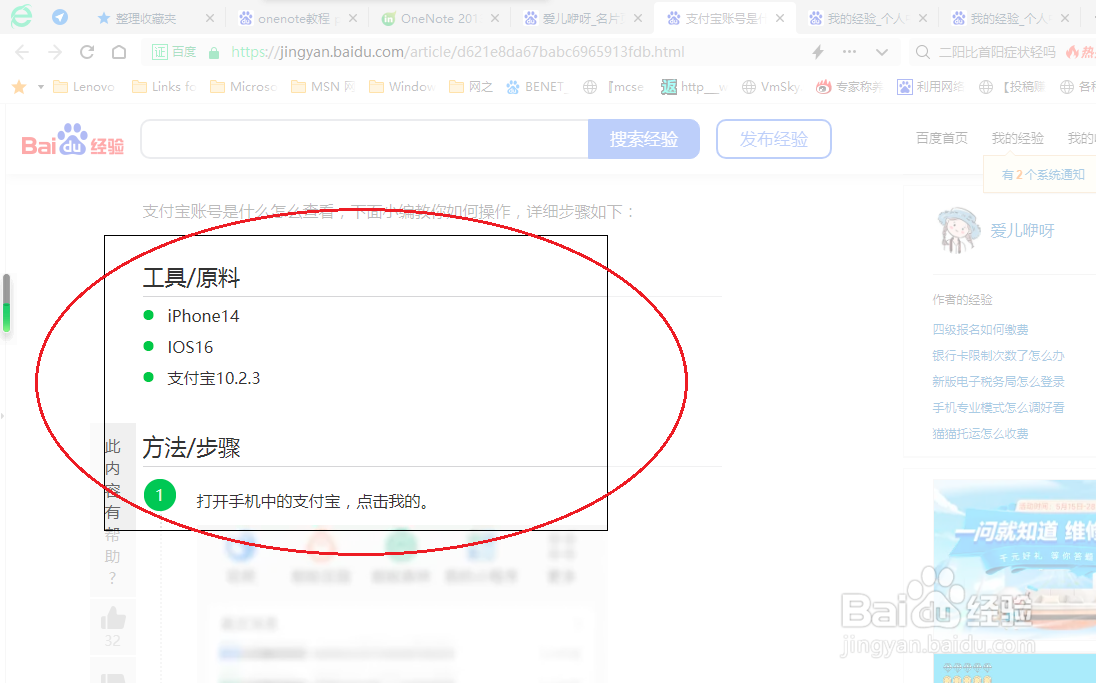
Task: Click the green lock security icon
Action: (215, 52)
